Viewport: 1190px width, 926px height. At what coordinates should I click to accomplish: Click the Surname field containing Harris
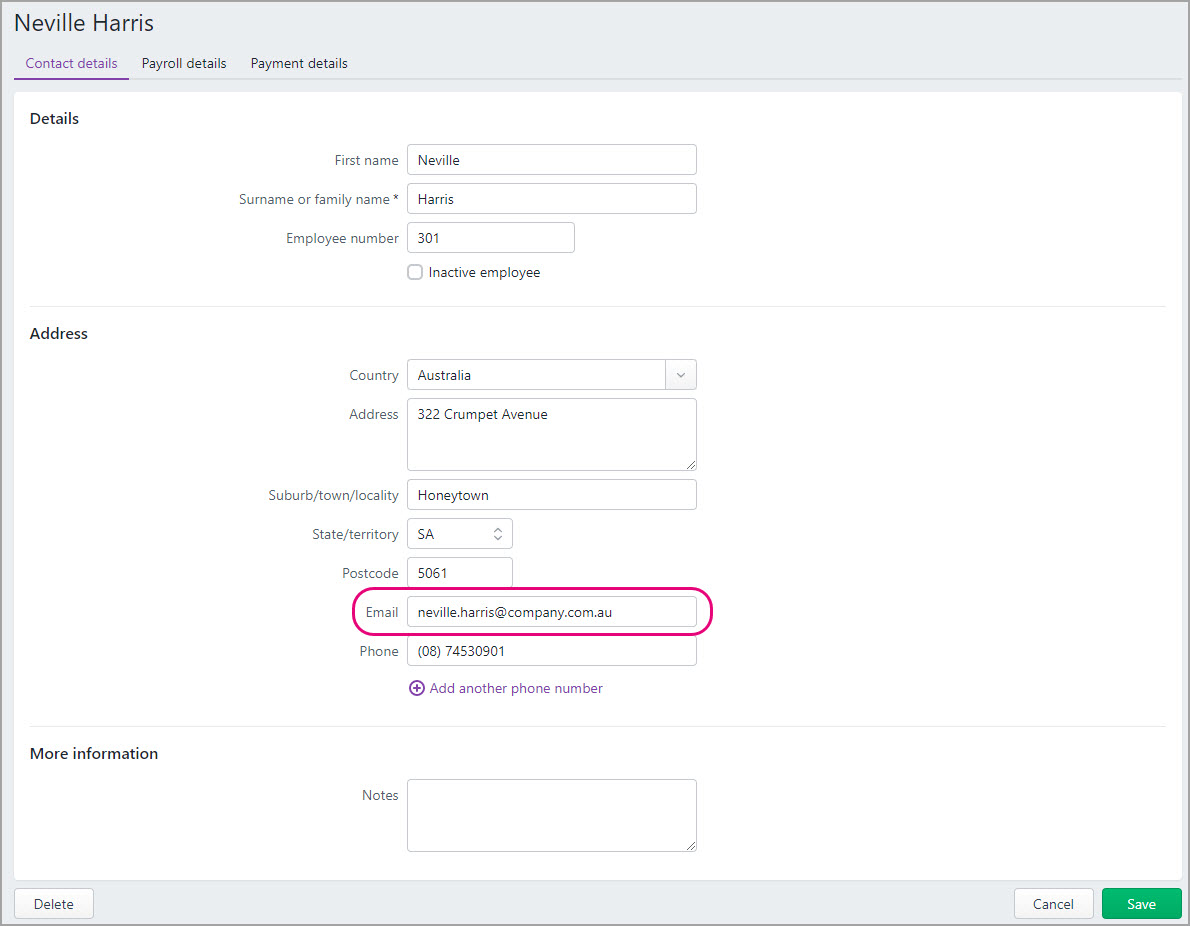tap(551, 198)
